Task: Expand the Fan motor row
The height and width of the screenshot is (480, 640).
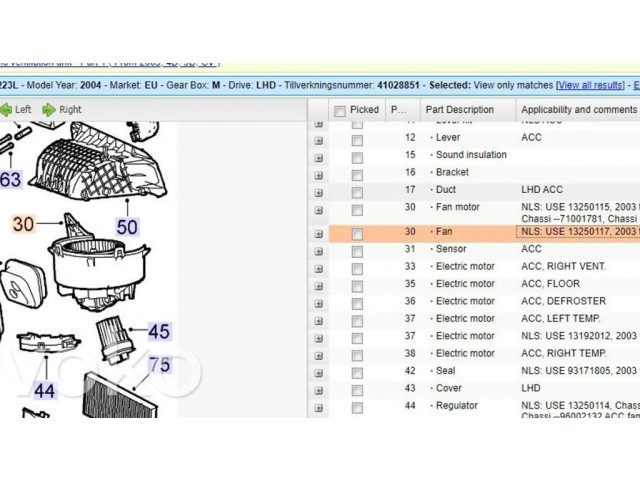Action: tap(319, 209)
